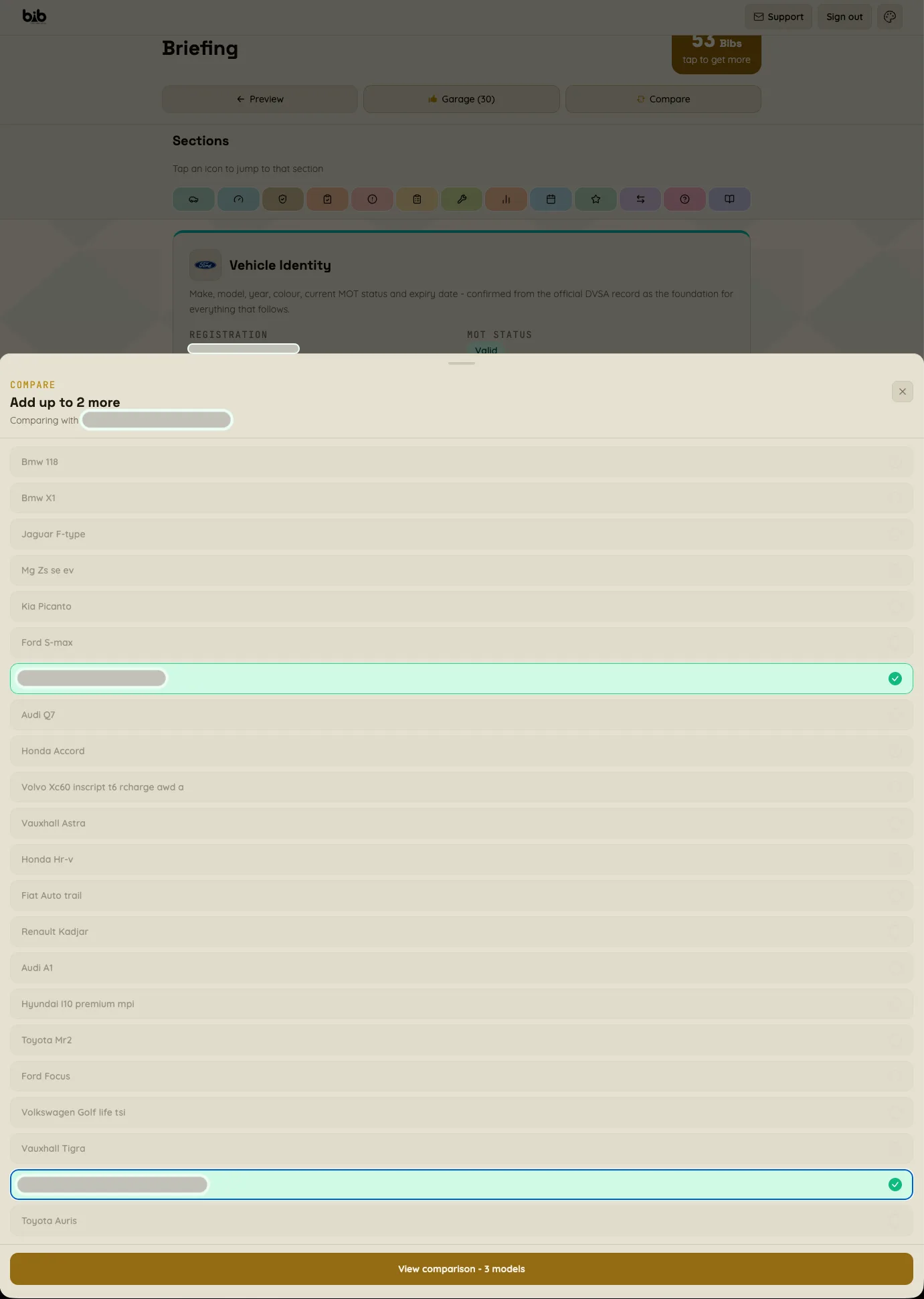Choose Toyota Mr2 from the list
The width and height of the screenshot is (924, 1299).
click(x=462, y=1040)
